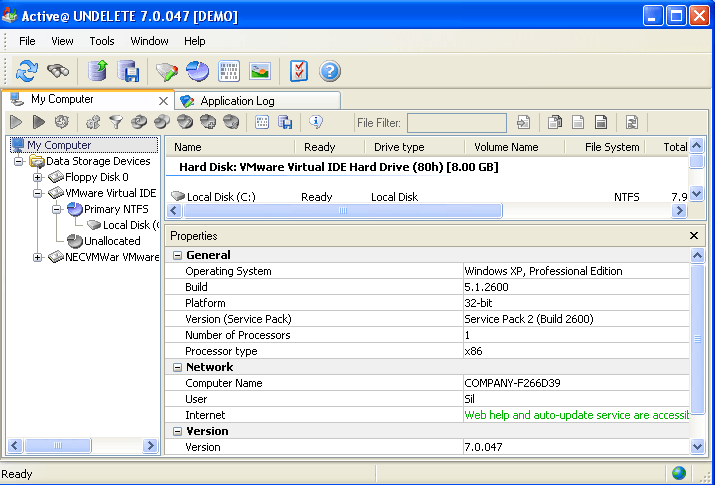The height and width of the screenshot is (485, 715).
Task: Collapse the General properties section
Action: click(177, 255)
